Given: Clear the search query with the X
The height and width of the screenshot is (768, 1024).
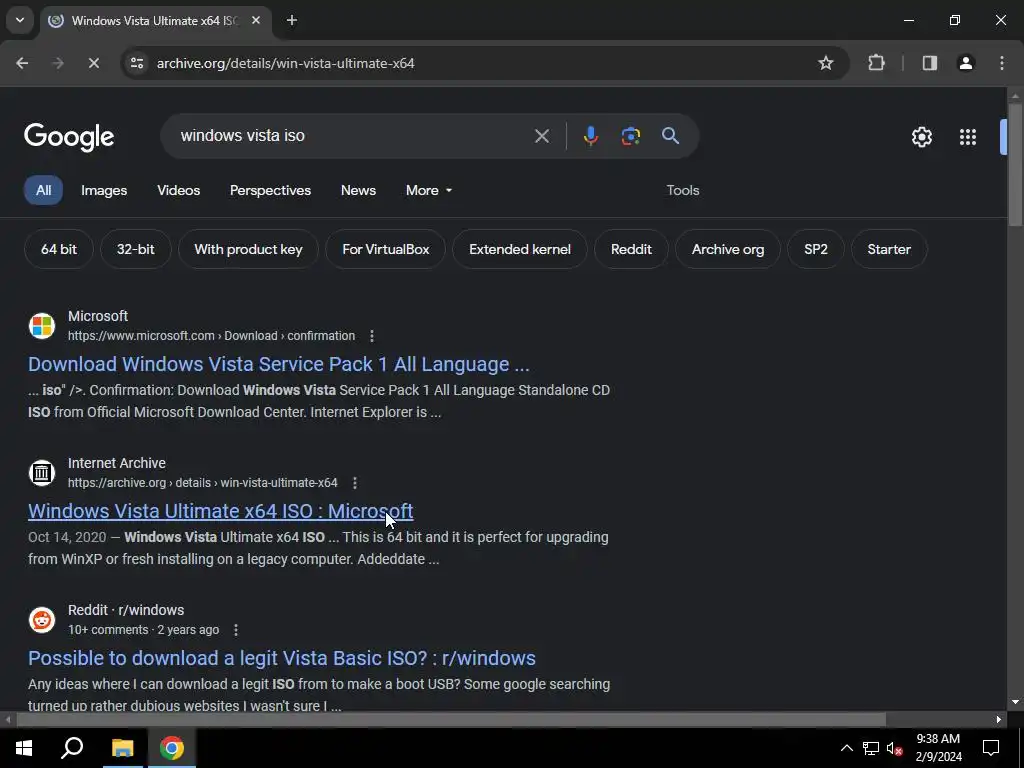Looking at the screenshot, I should tap(542, 136).
